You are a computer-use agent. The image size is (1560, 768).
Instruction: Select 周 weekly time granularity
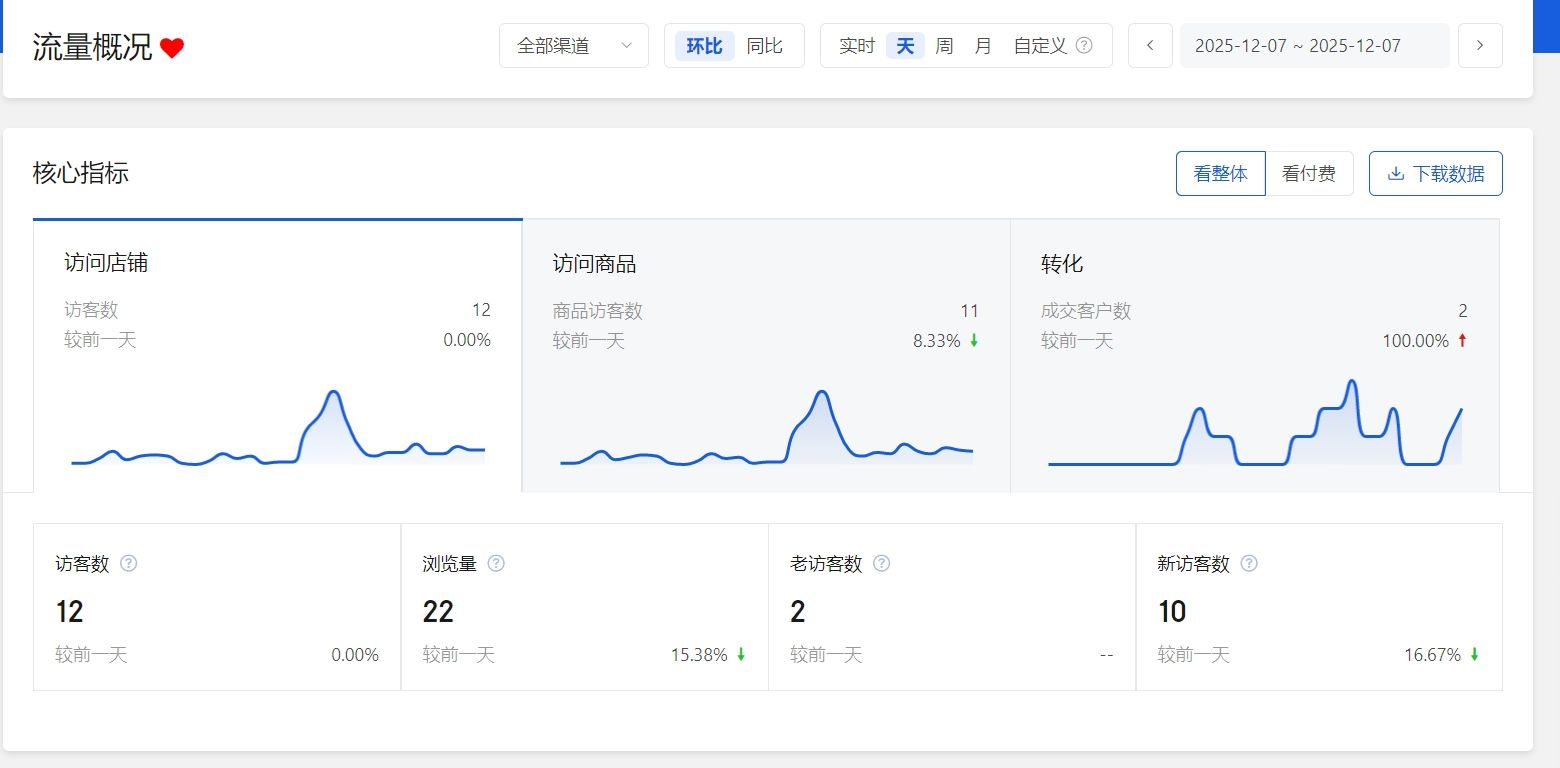[944, 46]
